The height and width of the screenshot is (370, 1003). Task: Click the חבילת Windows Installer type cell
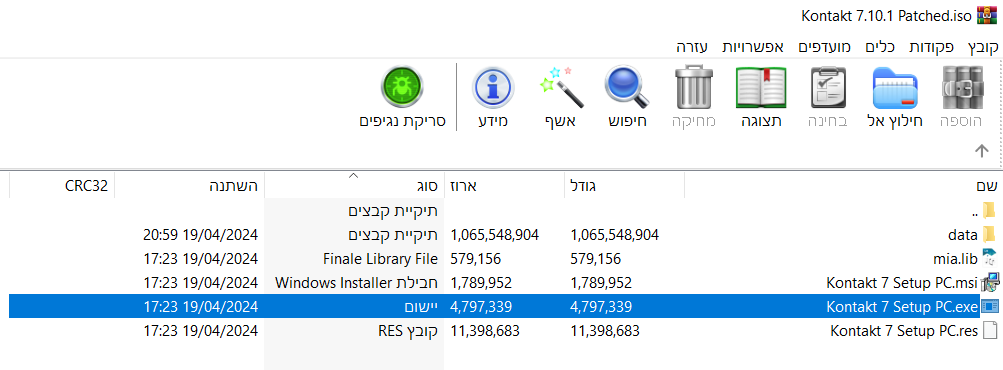[x=357, y=283]
